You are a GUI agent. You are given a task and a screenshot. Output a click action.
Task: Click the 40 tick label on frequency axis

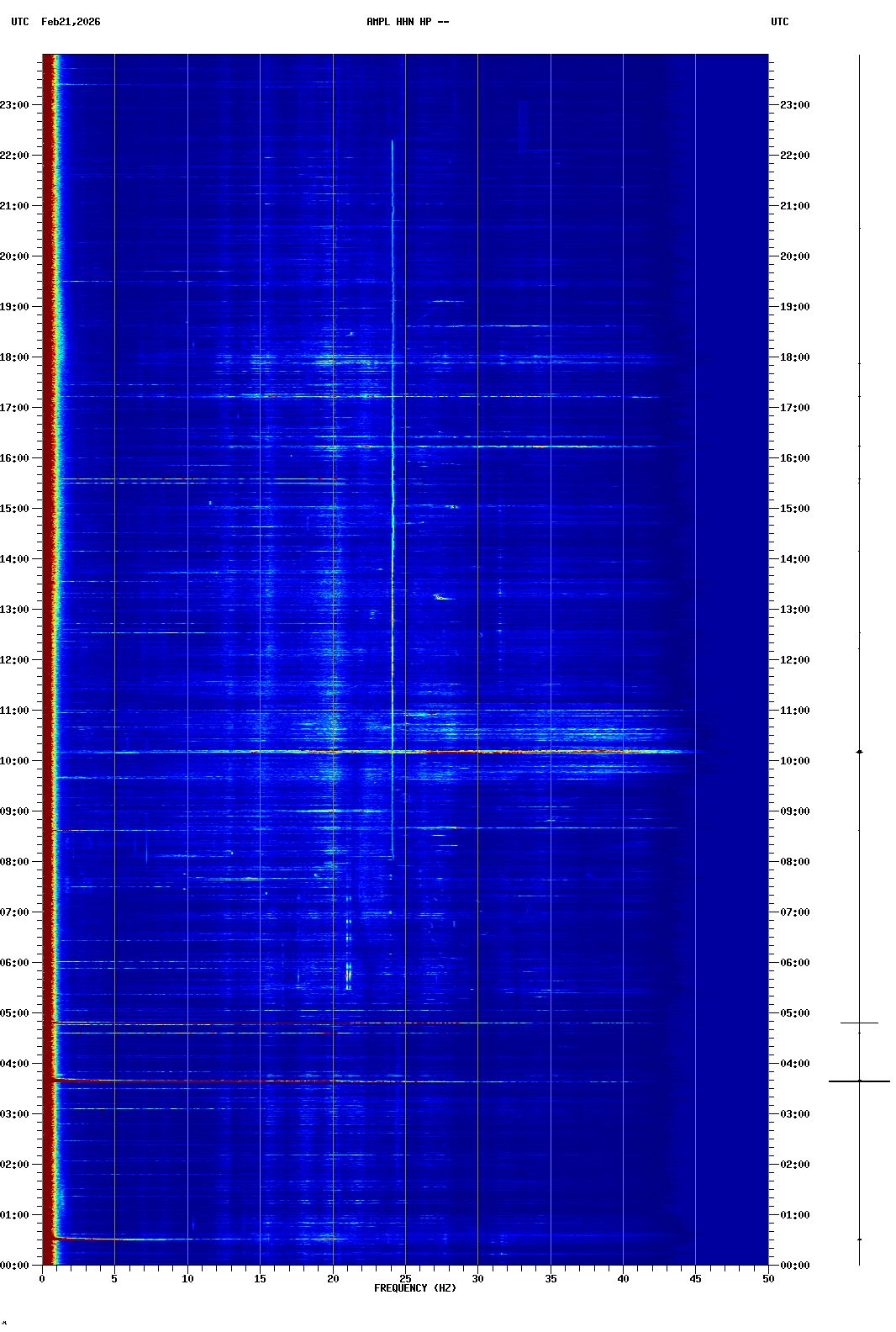click(x=623, y=1279)
